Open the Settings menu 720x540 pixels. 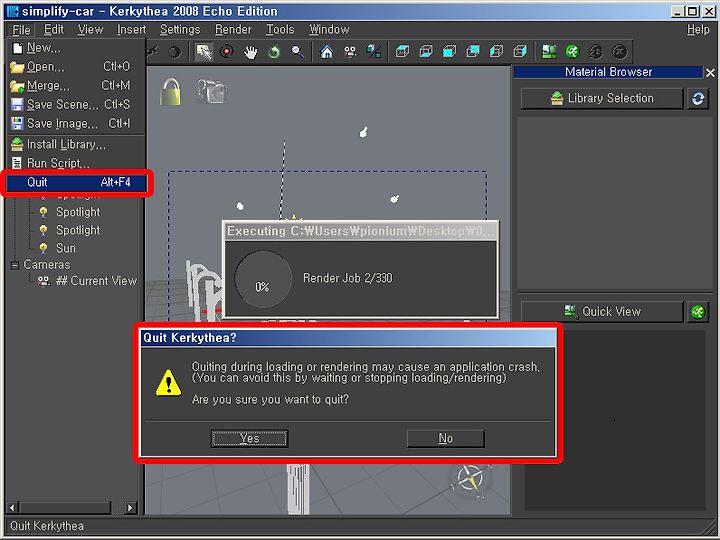pos(180,30)
